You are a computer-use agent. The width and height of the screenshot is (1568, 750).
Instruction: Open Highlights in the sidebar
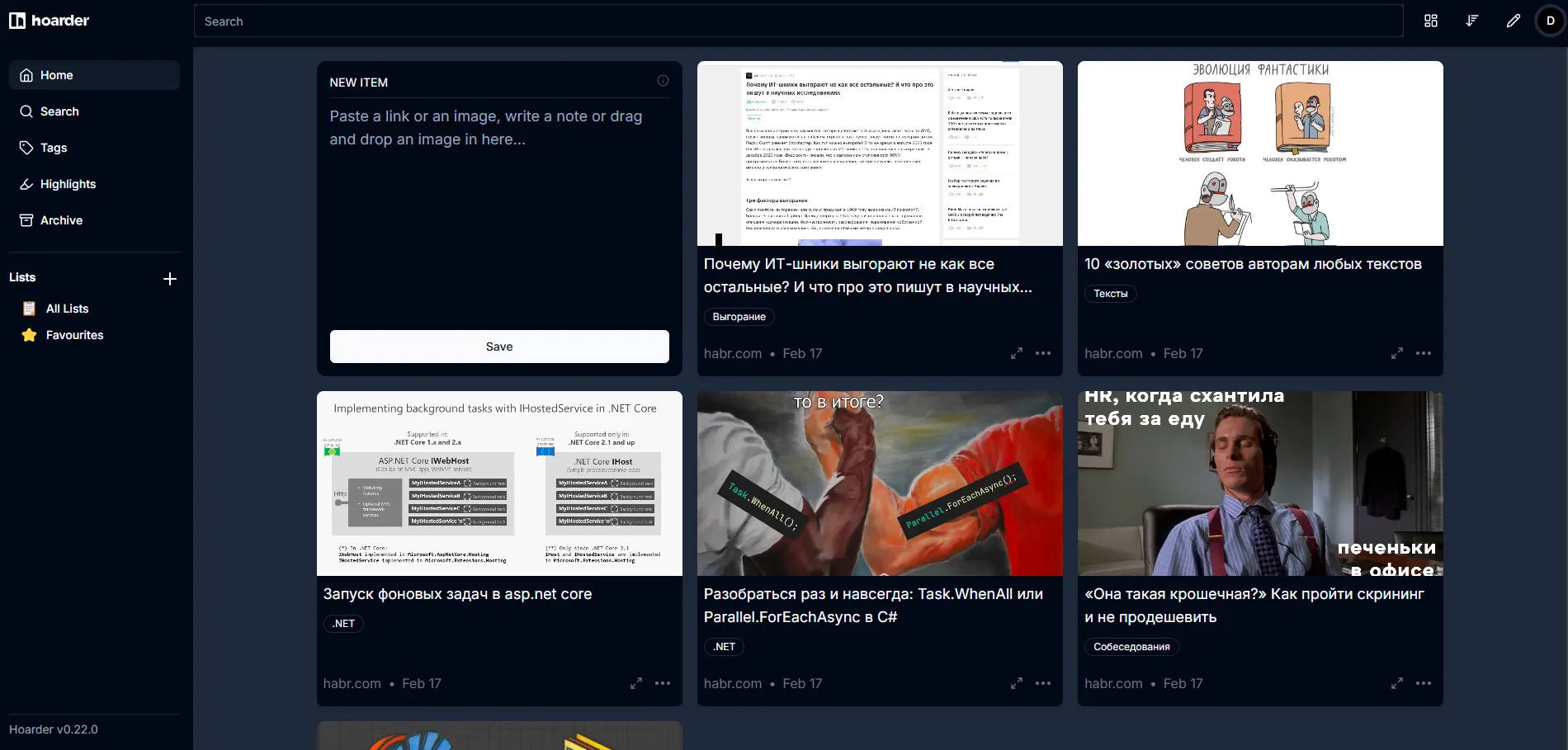68,184
